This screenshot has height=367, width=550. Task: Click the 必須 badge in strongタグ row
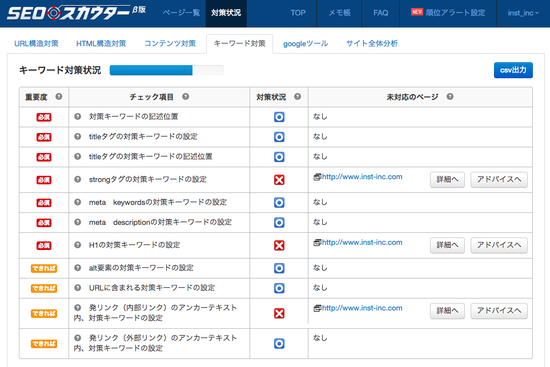coord(44,180)
